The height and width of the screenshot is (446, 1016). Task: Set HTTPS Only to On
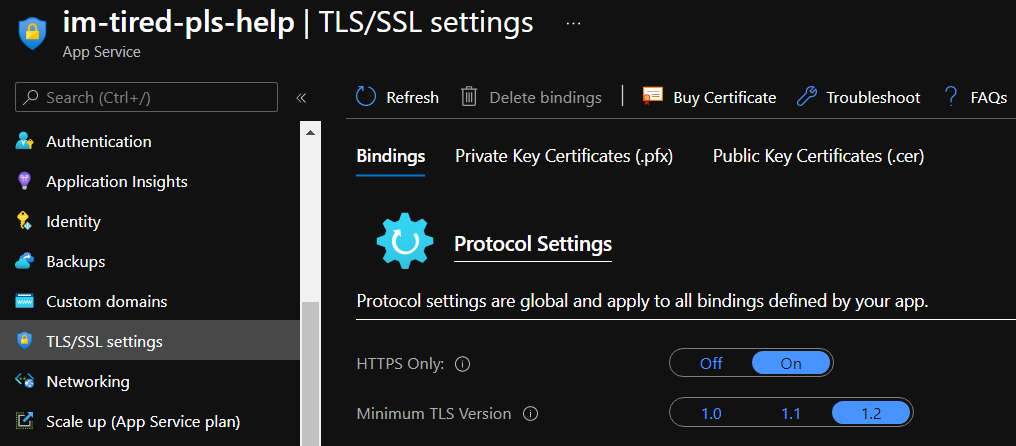coord(791,363)
